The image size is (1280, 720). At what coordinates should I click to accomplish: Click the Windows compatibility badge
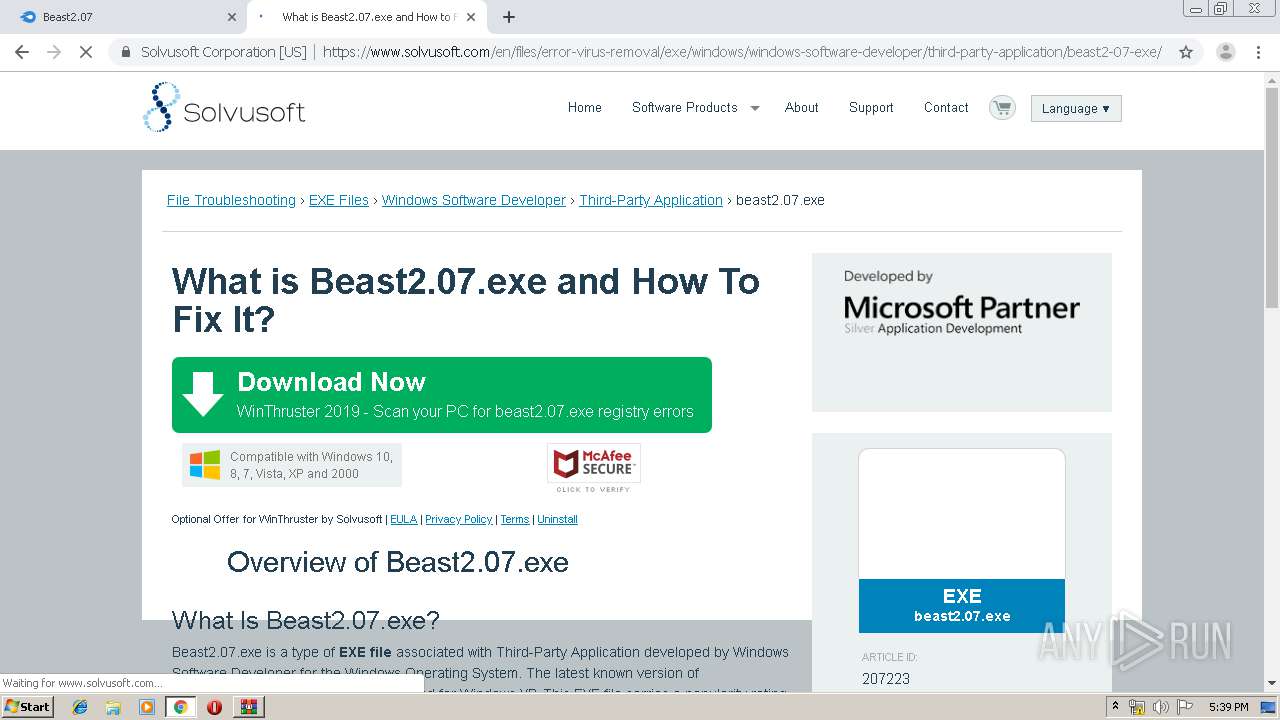tap(292, 465)
